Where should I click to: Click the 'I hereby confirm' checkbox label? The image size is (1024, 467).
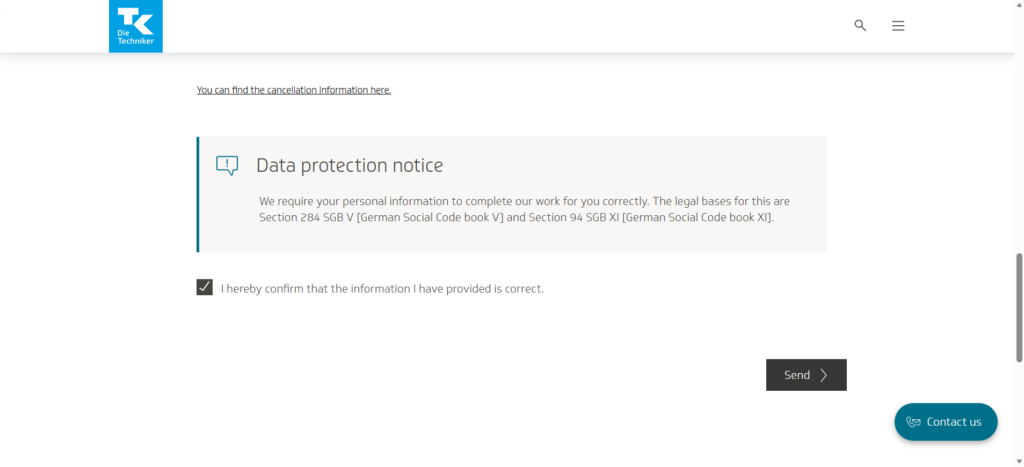[382, 289]
